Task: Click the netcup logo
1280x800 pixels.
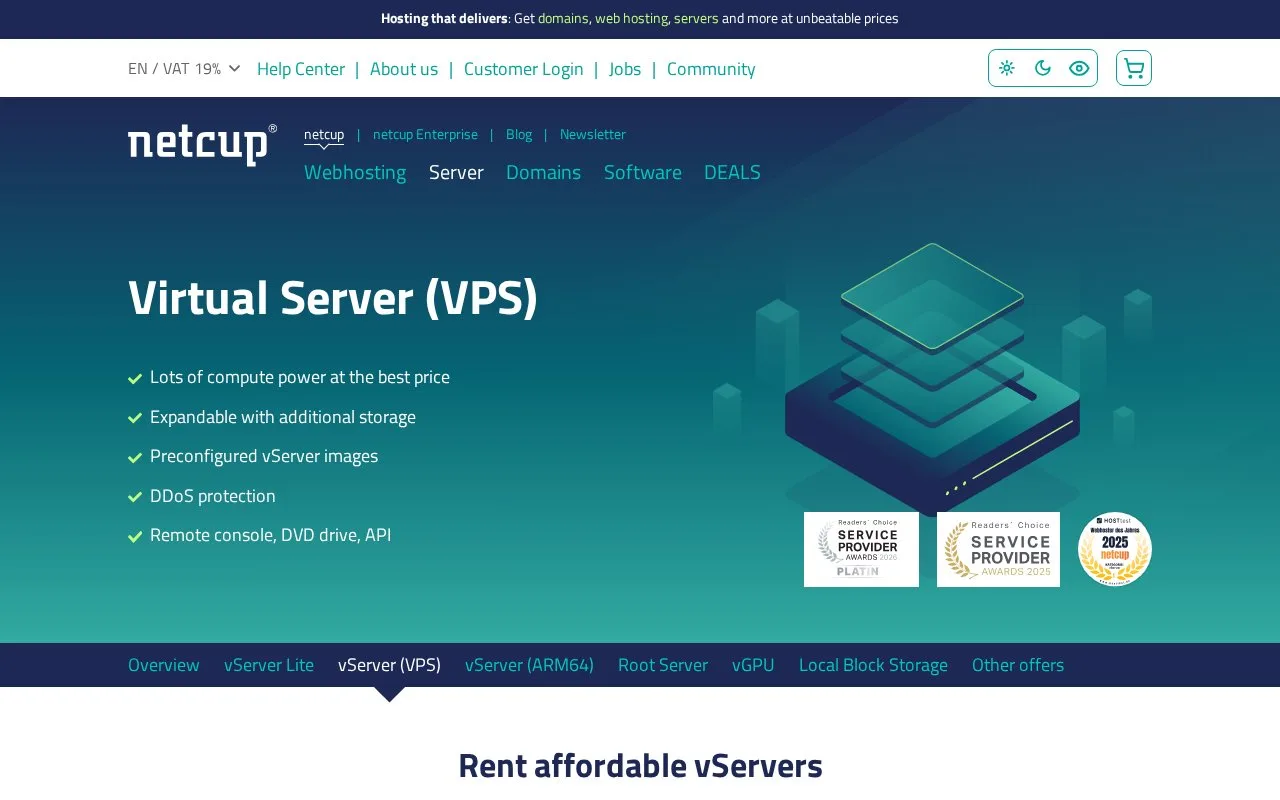Action: (x=202, y=145)
